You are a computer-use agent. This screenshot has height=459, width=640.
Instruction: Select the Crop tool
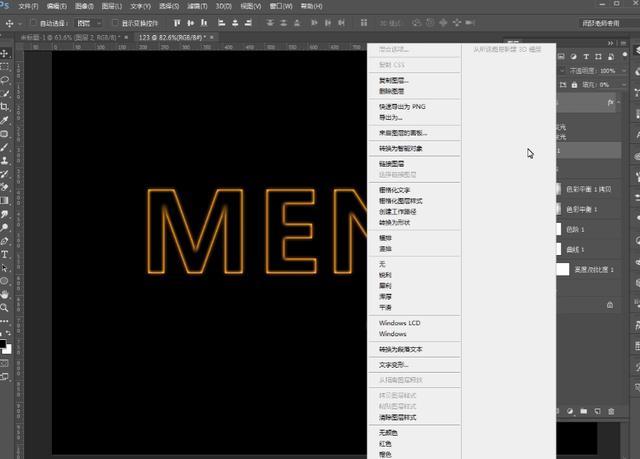5,107
